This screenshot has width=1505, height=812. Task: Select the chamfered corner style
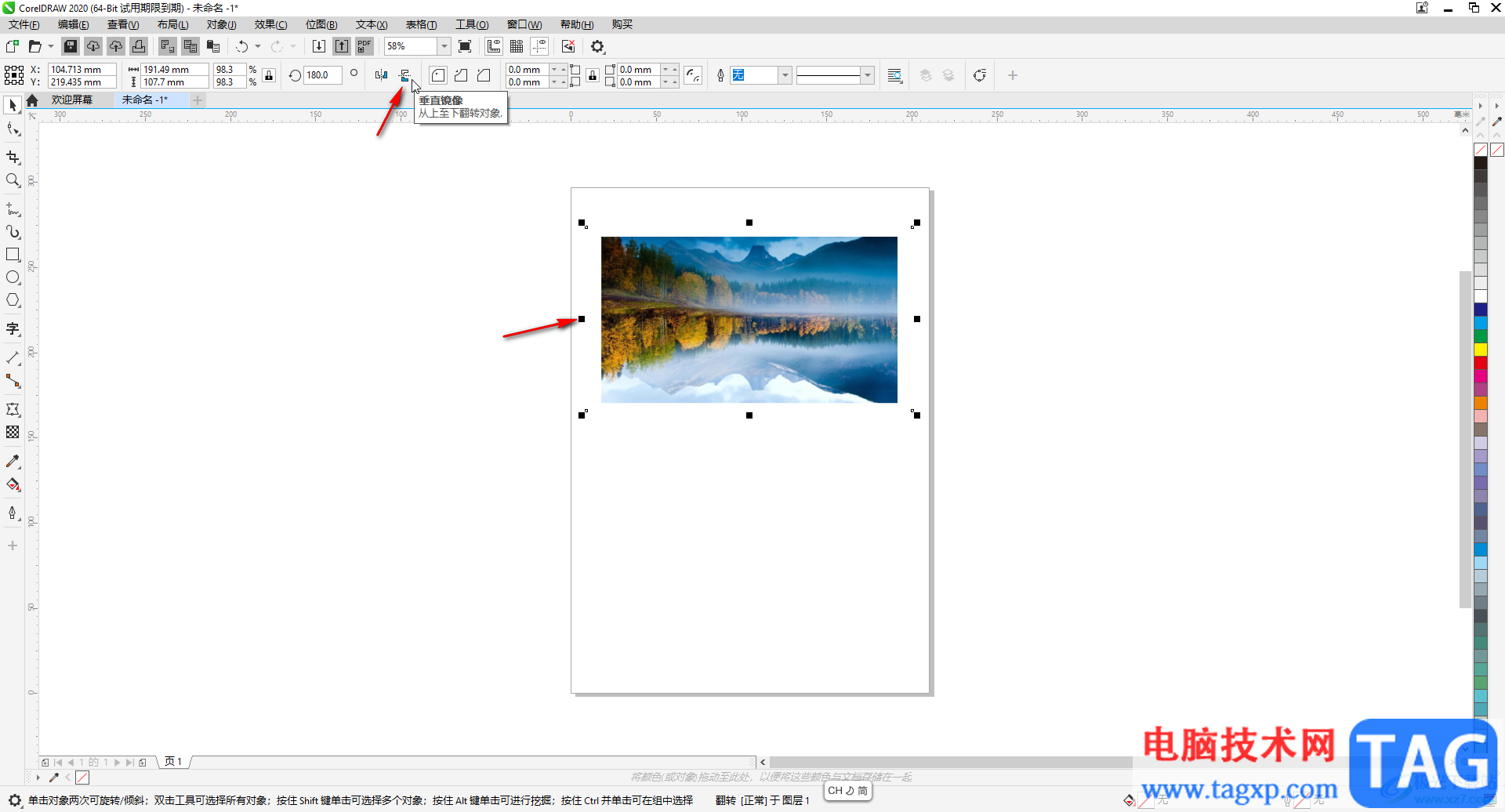pyautogui.click(x=484, y=75)
